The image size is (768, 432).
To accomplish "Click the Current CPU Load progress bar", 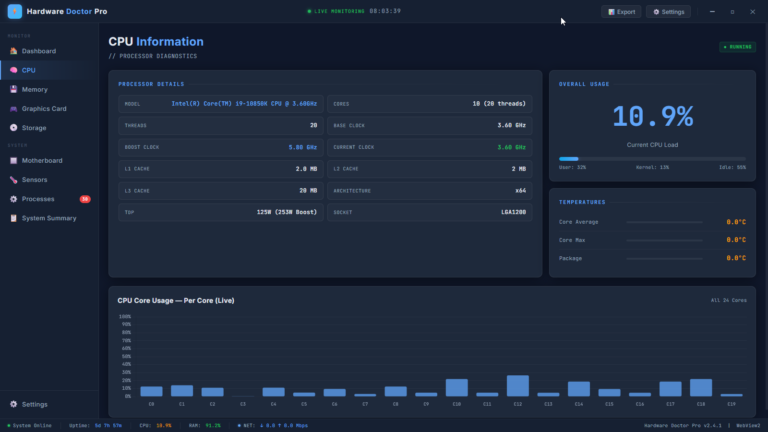I will (x=652, y=159).
